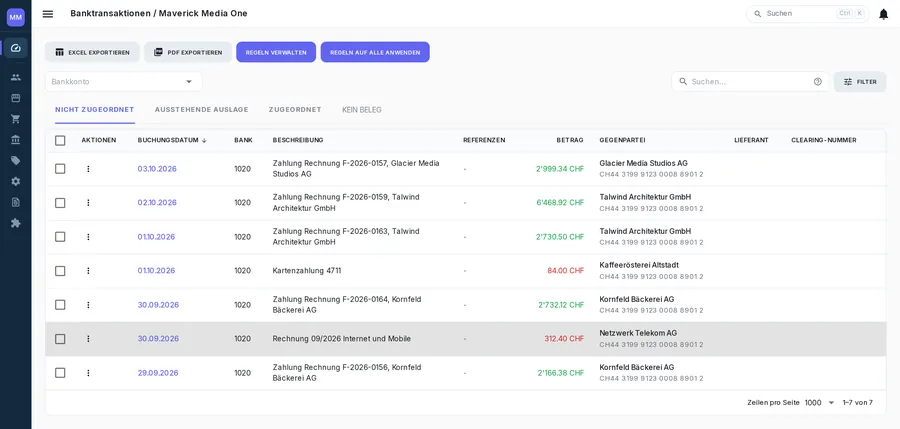Click Kartenzahlung 4711 description
Screen dimensions: 900x429
307,270
